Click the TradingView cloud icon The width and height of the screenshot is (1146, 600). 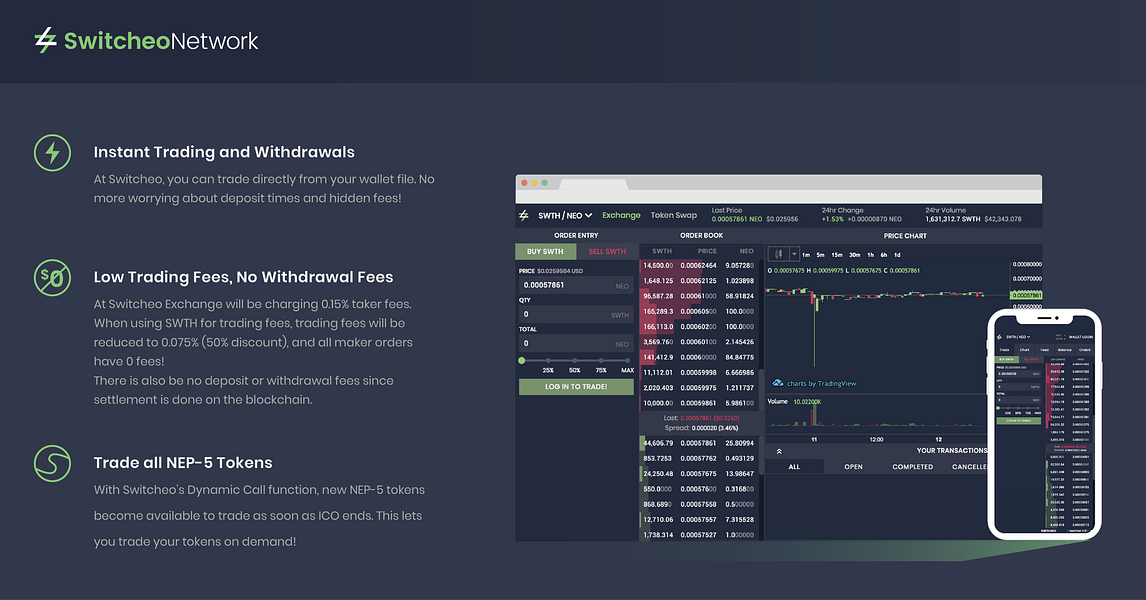(778, 383)
